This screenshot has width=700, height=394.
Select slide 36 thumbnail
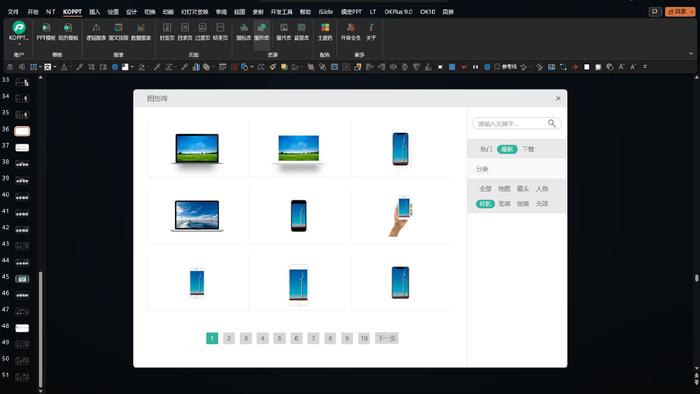(22, 131)
